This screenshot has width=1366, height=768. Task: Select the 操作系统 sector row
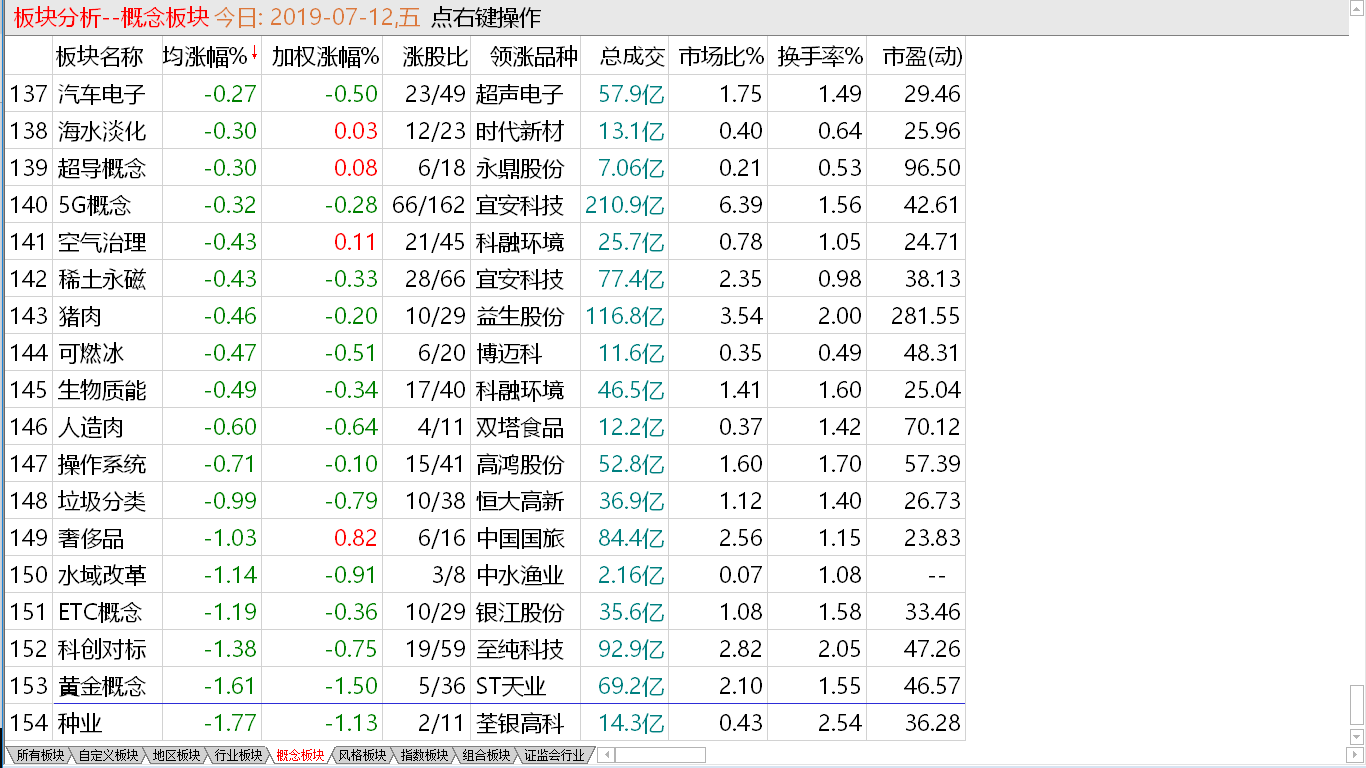[x=486, y=464]
